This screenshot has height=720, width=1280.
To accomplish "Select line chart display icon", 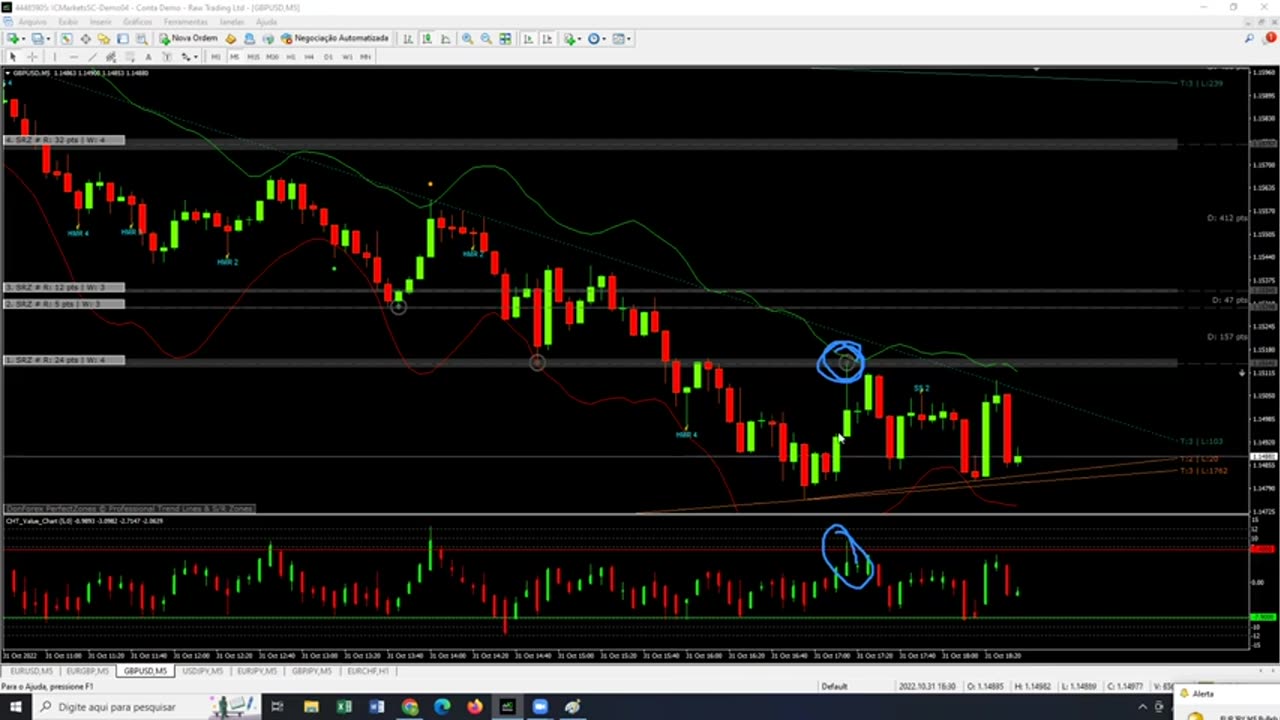I will (x=446, y=38).
